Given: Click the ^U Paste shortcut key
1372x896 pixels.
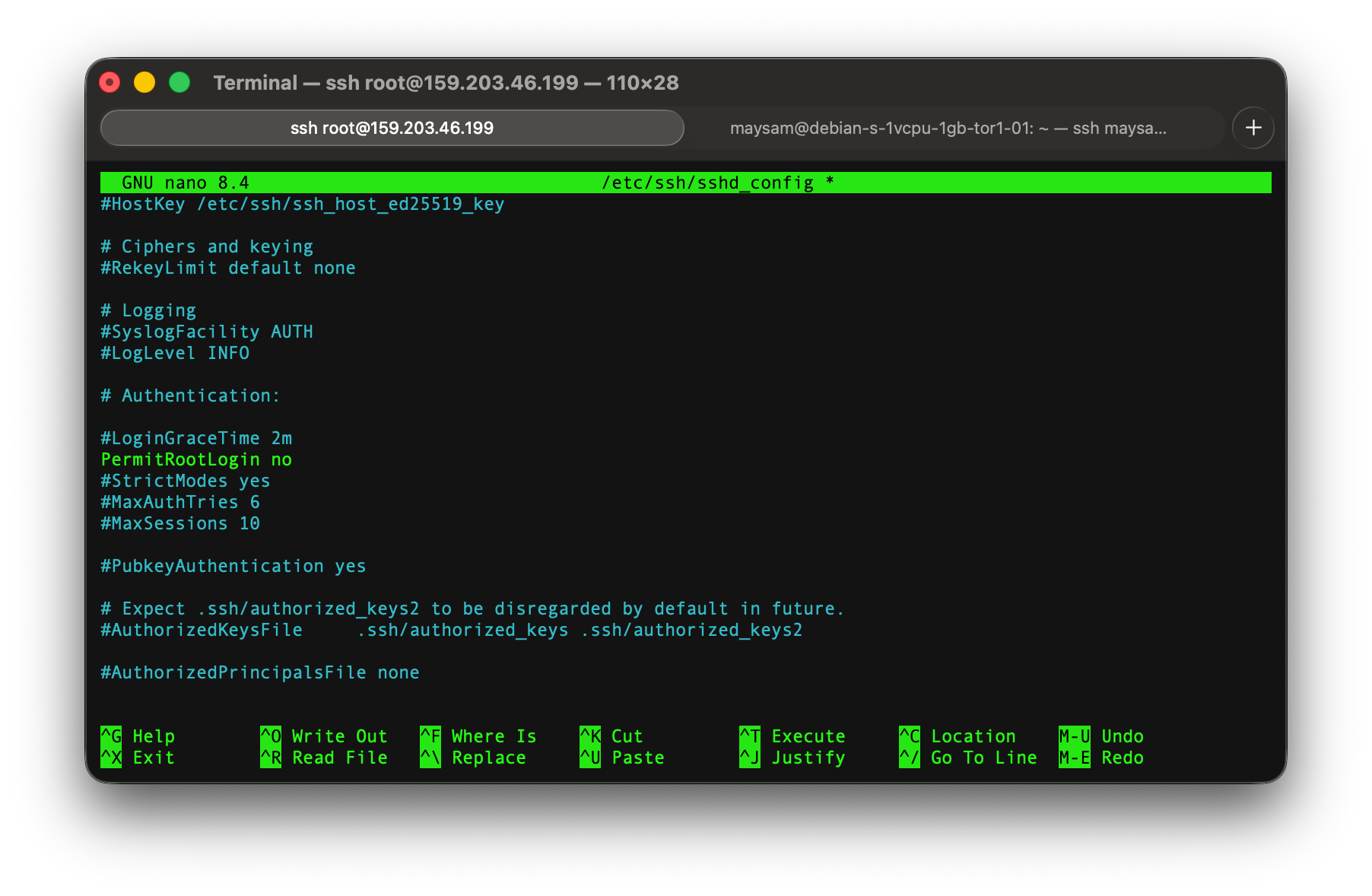Looking at the screenshot, I should pos(590,758).
